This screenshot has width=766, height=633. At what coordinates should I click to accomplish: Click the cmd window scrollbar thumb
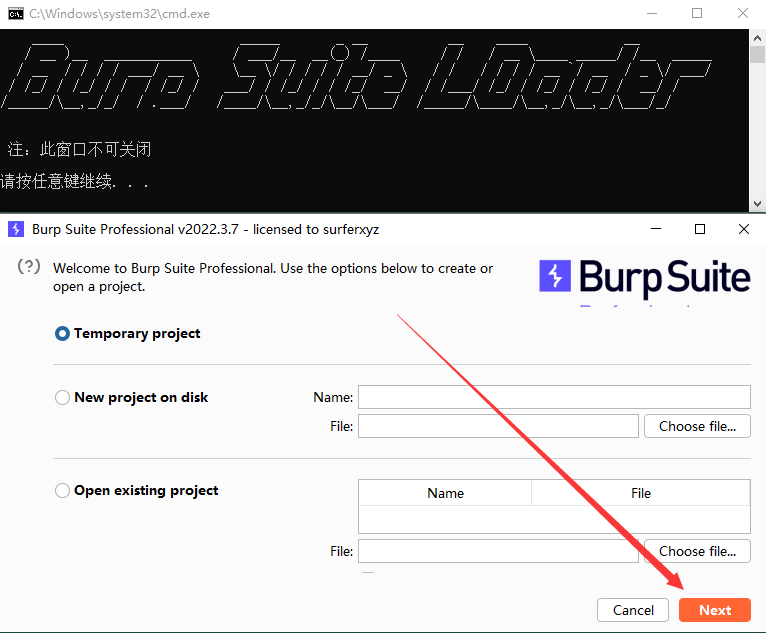click(757, 54)
